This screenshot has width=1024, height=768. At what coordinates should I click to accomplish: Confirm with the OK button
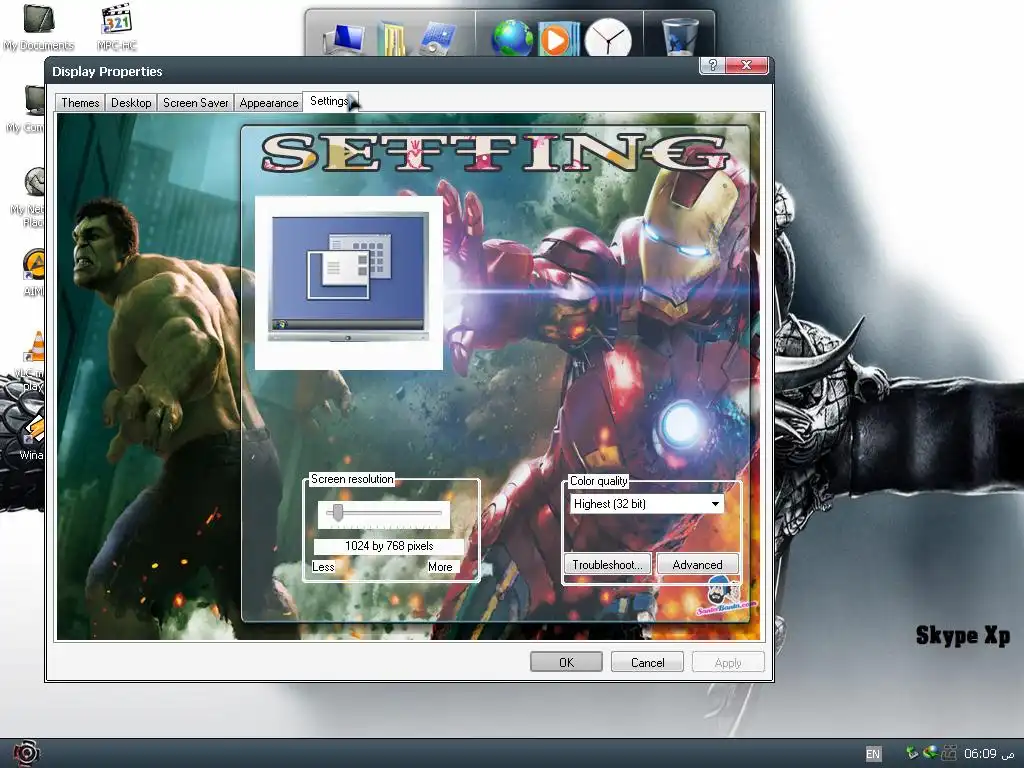click(566, 662)
